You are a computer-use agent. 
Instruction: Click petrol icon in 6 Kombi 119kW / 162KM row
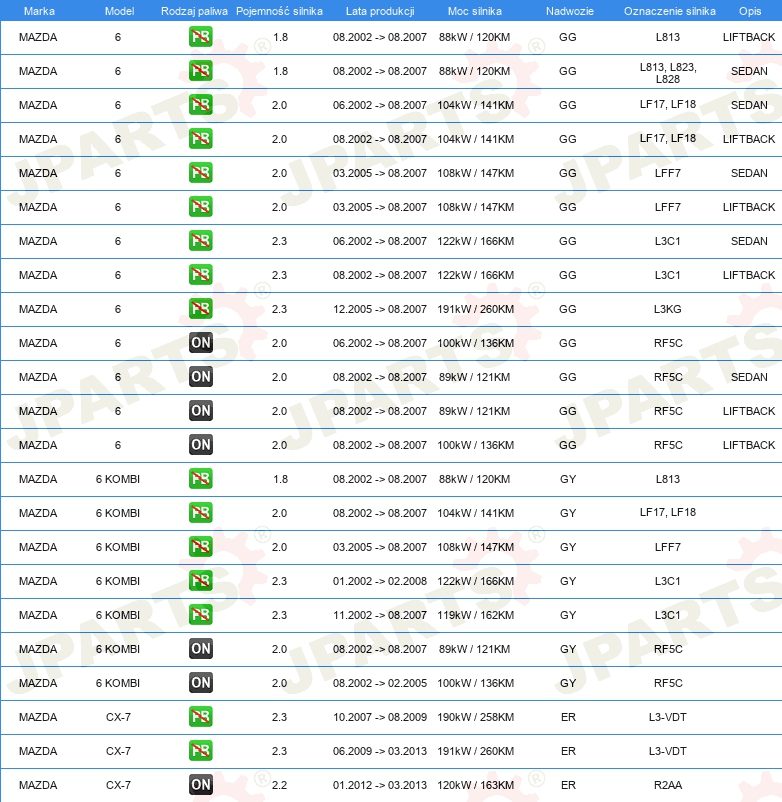click(x=200, y=615)
